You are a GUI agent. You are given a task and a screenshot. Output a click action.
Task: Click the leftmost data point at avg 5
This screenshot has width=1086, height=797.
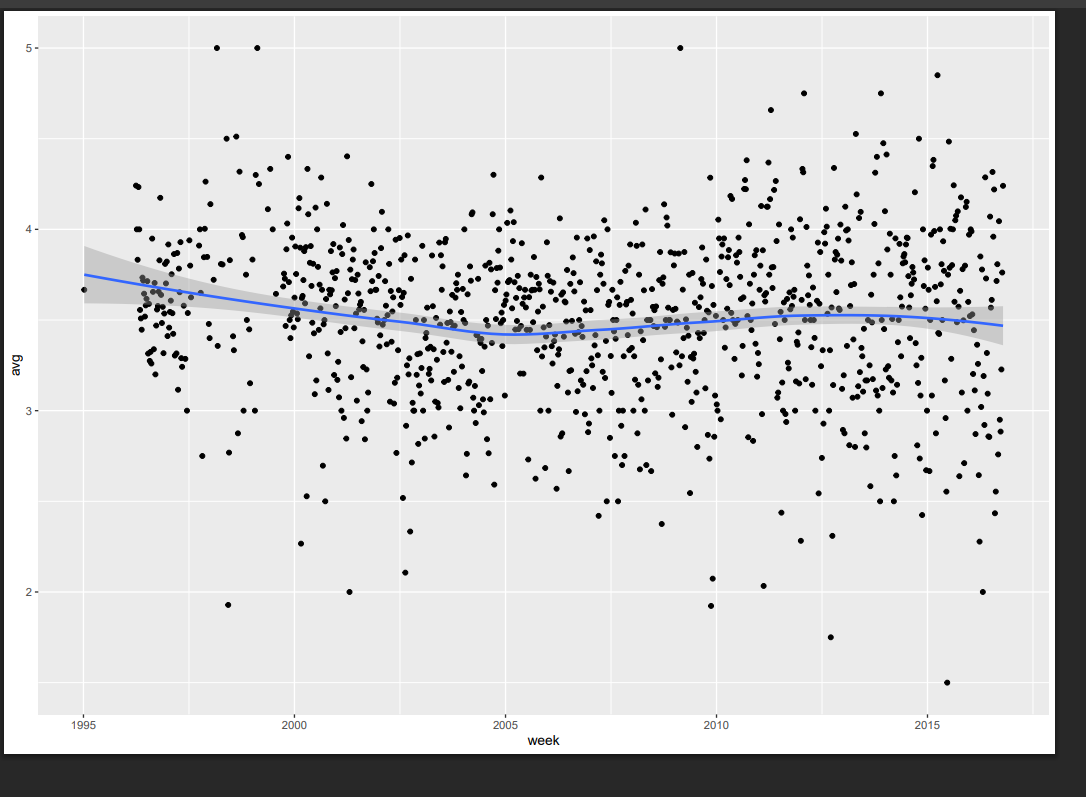217,48
